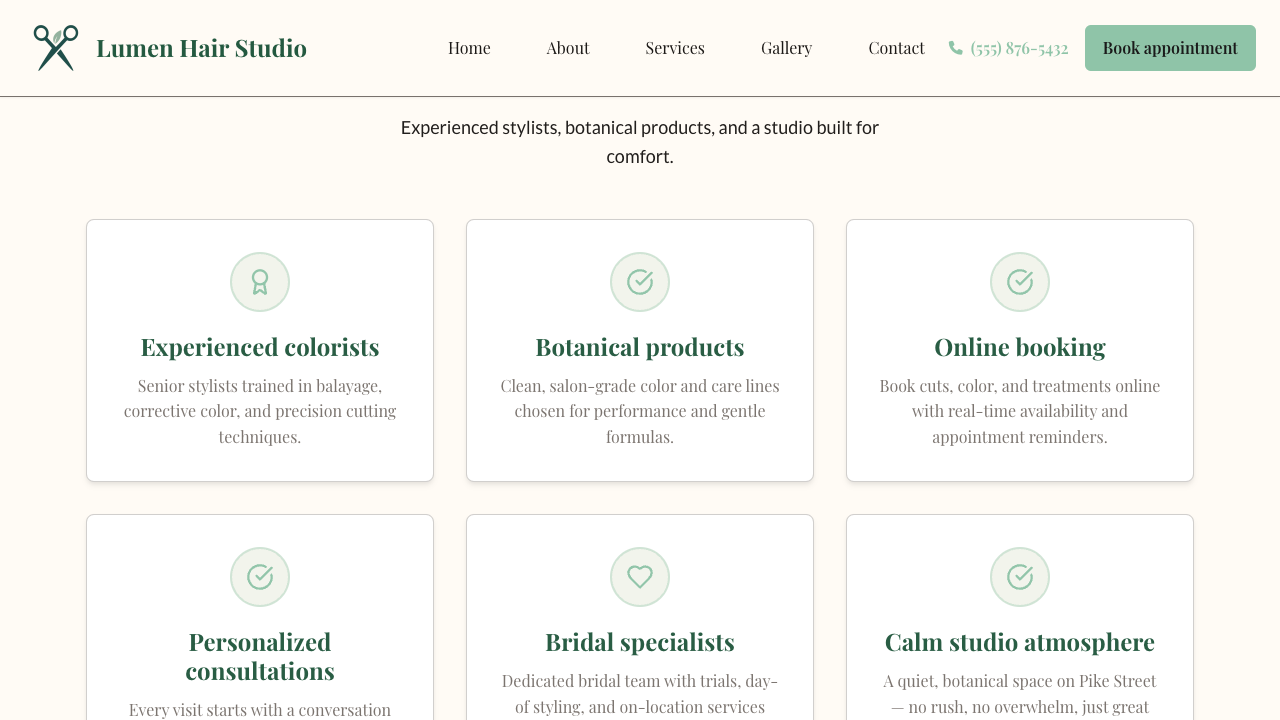Screen dimensions: 1280x720
Task: Click the Online booking heading
Action: (1020, 347)
